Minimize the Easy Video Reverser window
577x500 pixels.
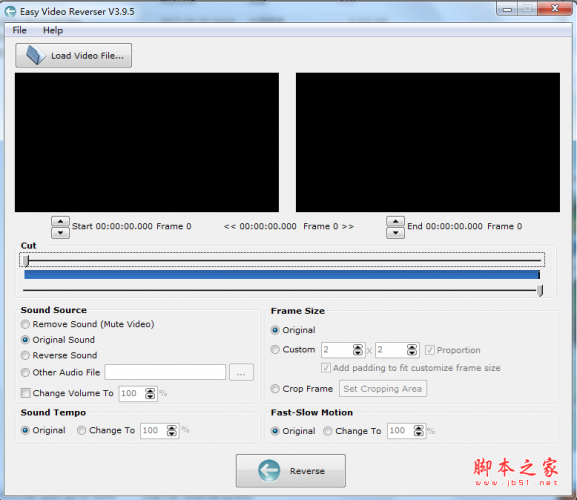coord(507,8)
